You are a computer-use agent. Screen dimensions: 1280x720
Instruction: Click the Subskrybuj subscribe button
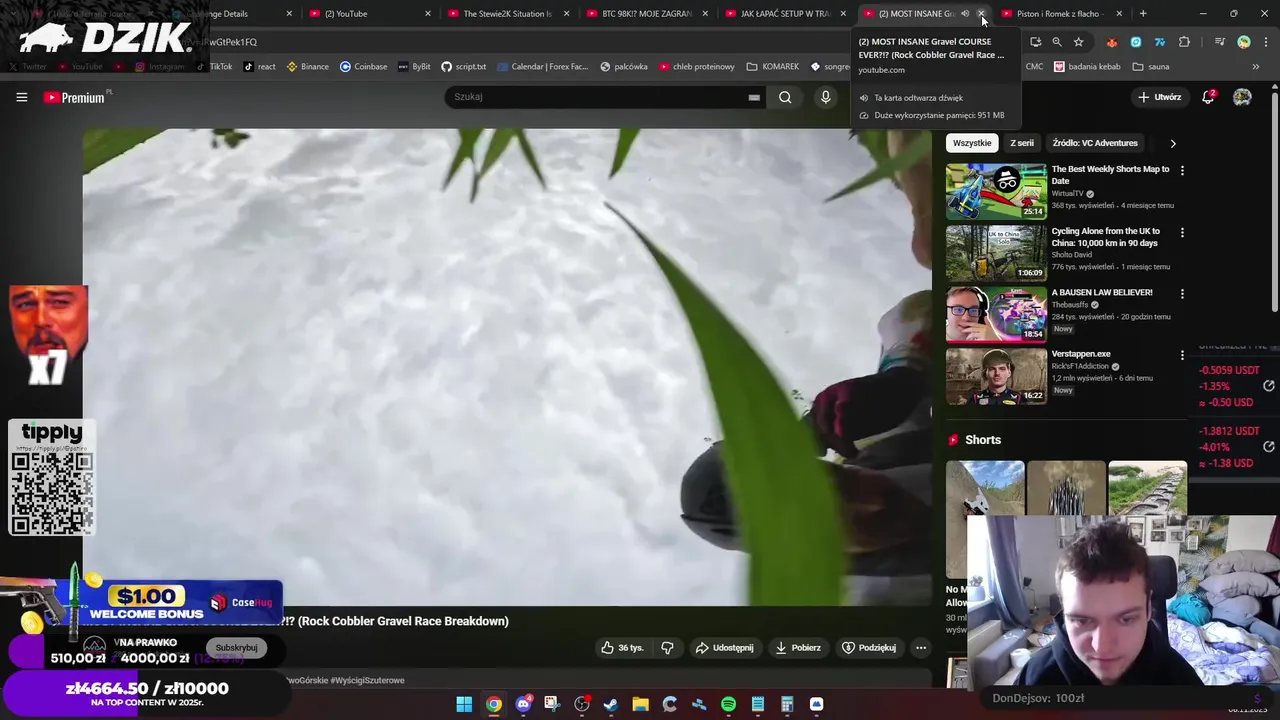(x=237, y=648)
